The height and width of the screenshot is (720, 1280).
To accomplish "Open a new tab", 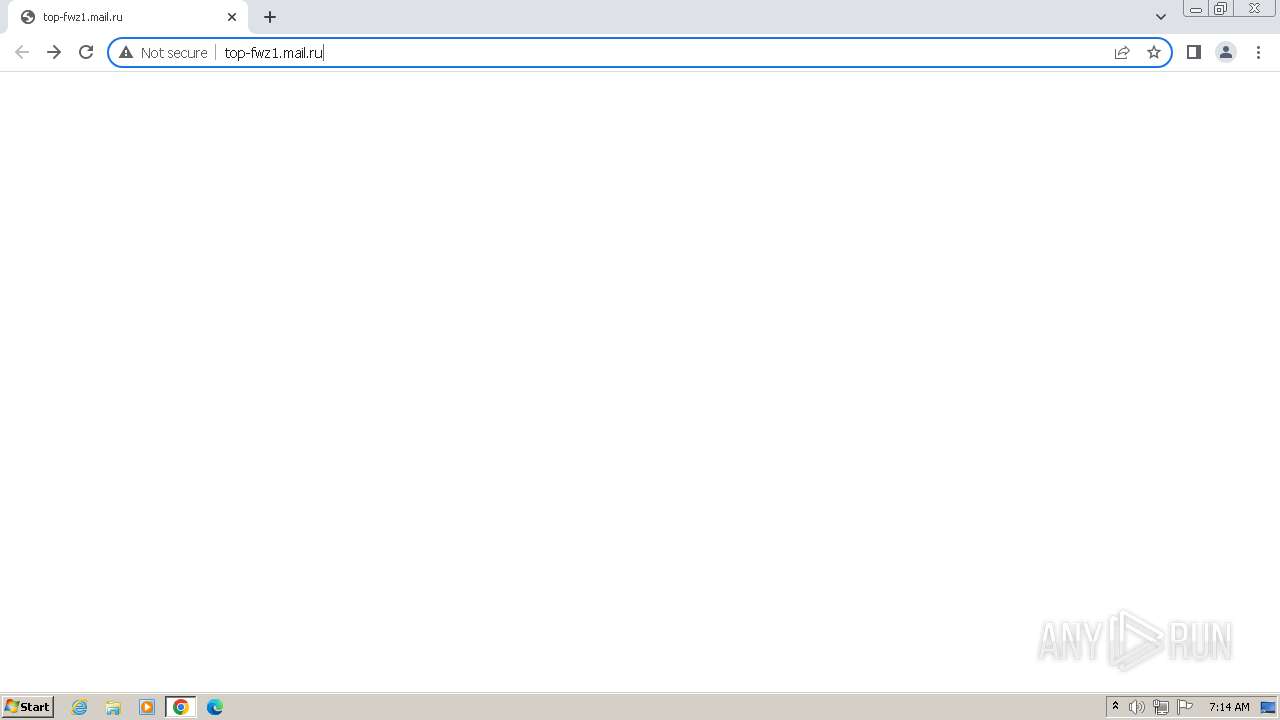I will tap(270, 17).
